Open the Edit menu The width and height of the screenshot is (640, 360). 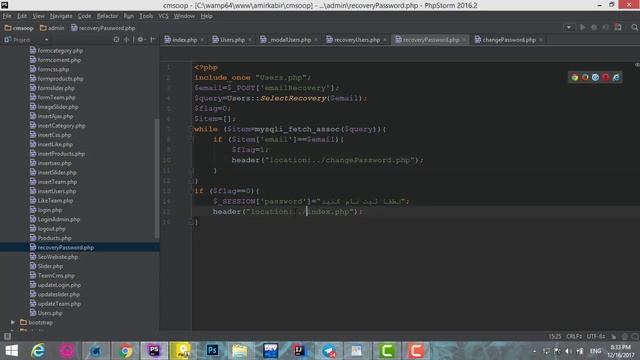pos(22,16)
